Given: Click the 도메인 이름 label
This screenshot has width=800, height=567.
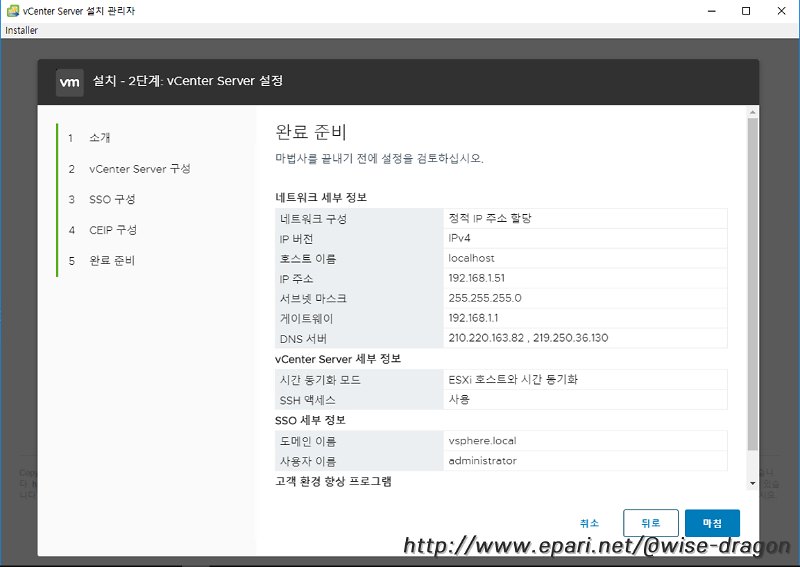Looking at the screenshot, I should click(308, 441).
